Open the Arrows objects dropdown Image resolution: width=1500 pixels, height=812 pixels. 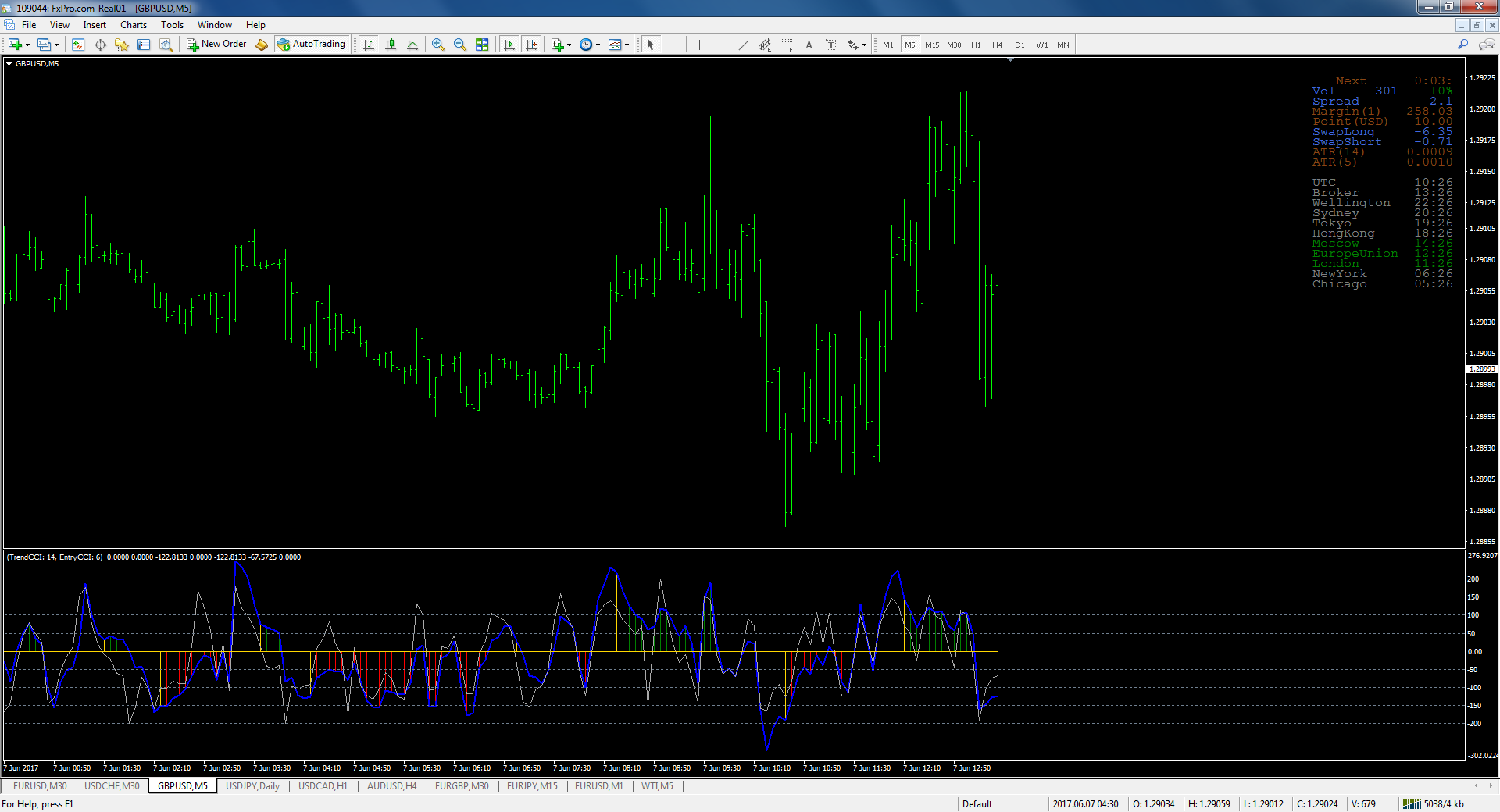pos(857,45)
